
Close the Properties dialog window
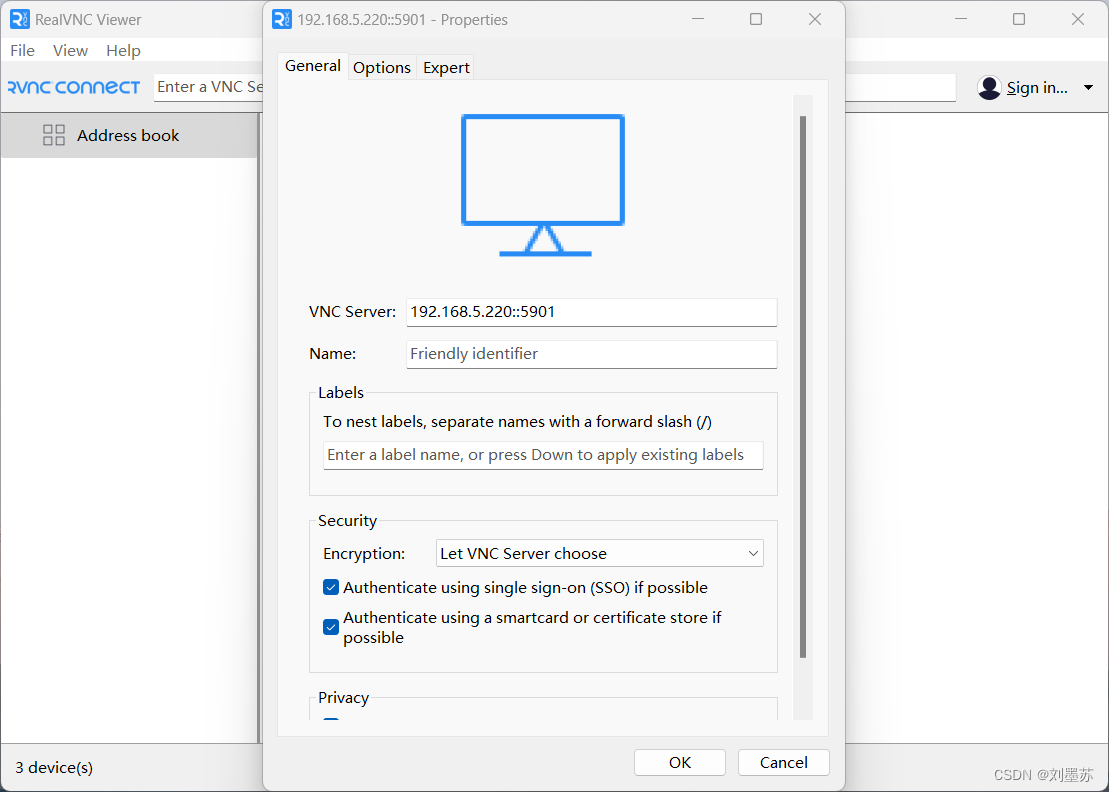tap(815, 19)
